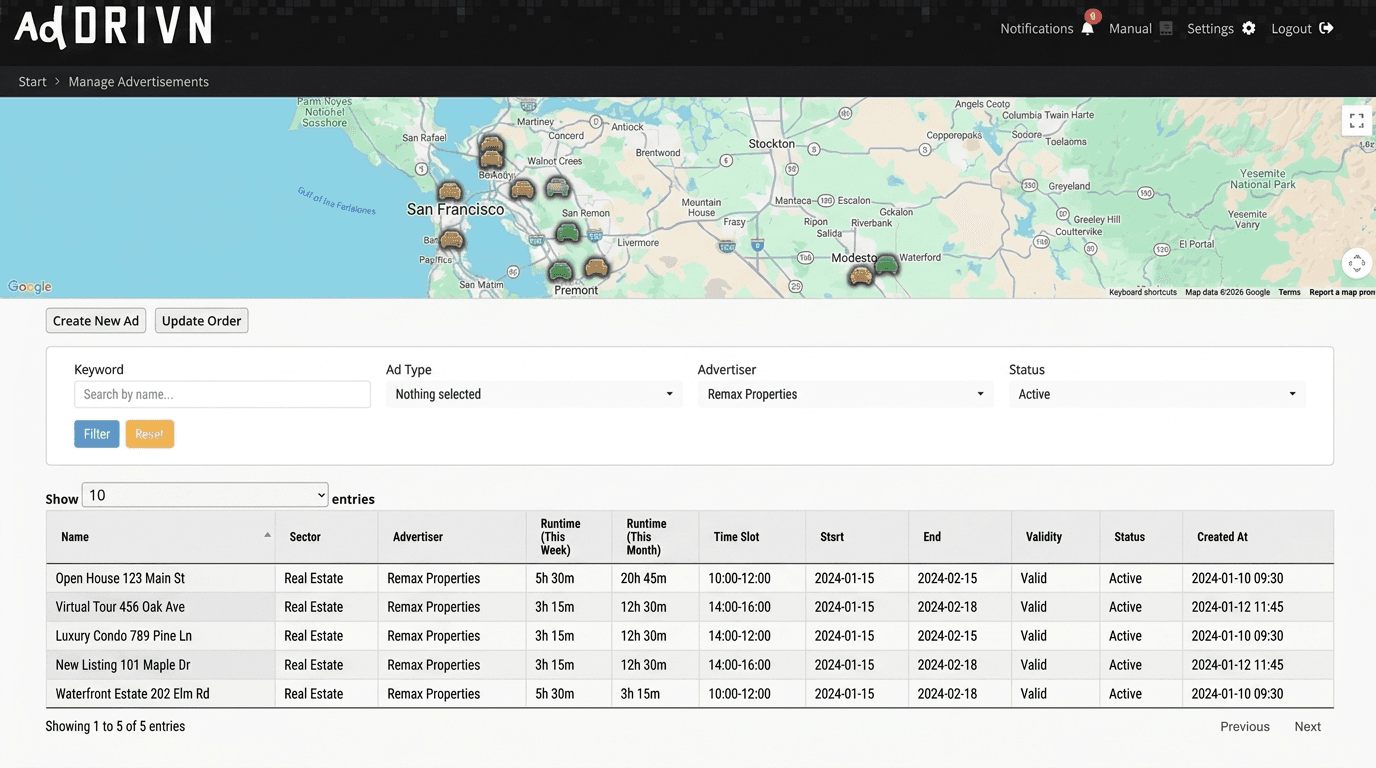Image resolution: width=1376 pixels, height=768 pixels.
Task: Select the Open House 123 Main St row
Action: coord(689,578)
